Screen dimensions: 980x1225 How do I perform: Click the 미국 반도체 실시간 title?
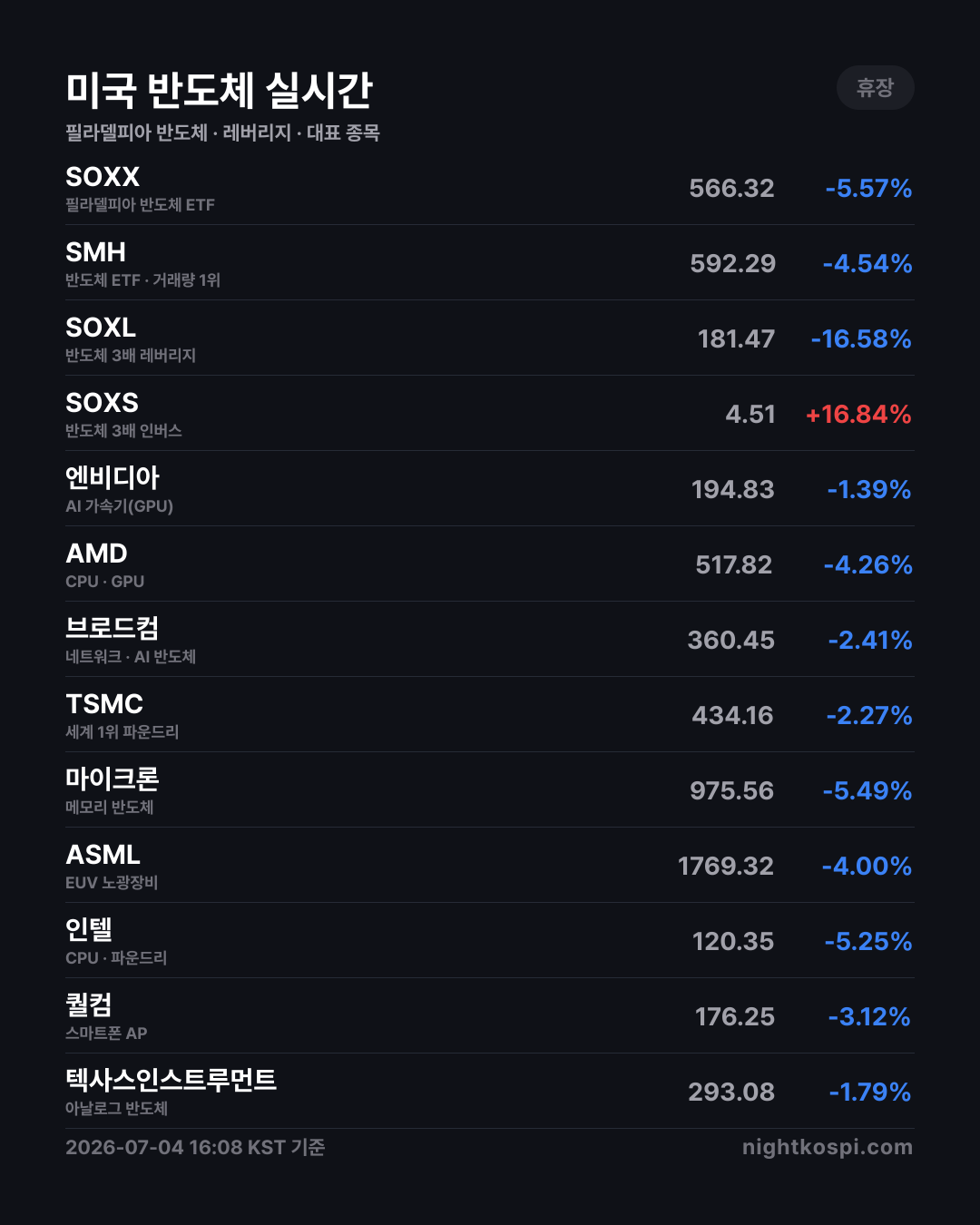pyautogui.click(x=220, y=90)
